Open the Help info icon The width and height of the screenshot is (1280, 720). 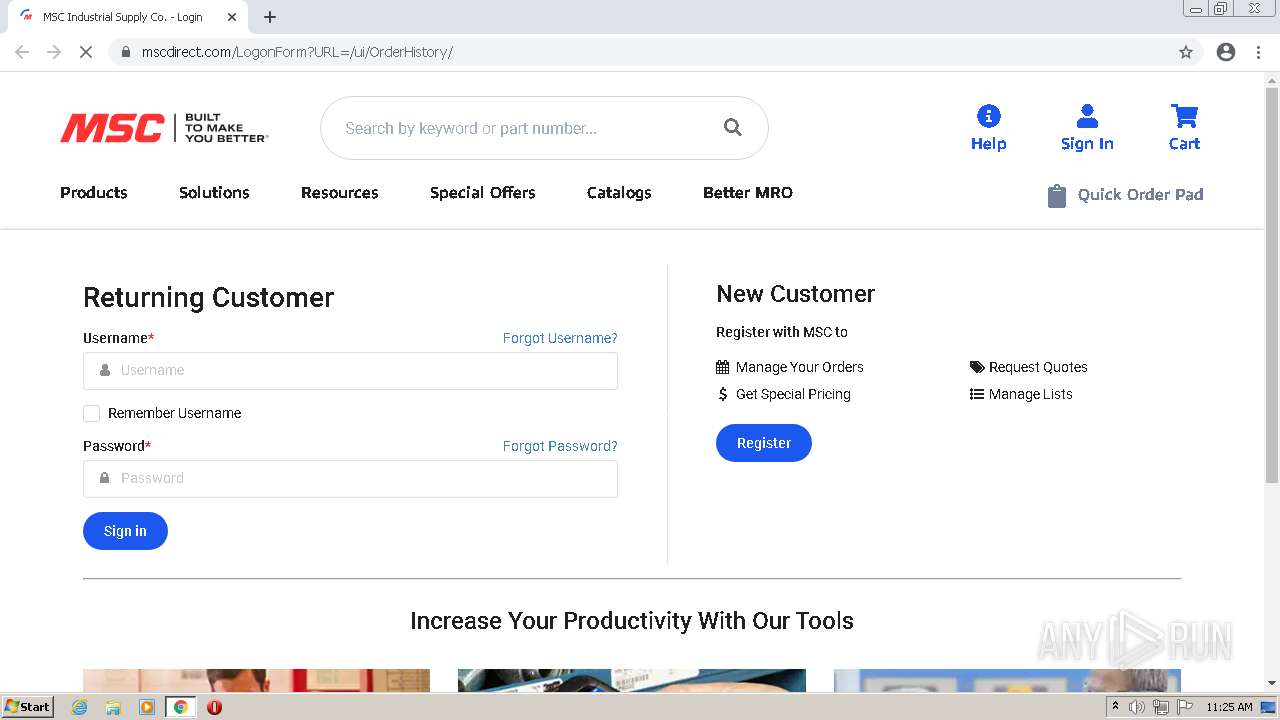coord(988,117)
